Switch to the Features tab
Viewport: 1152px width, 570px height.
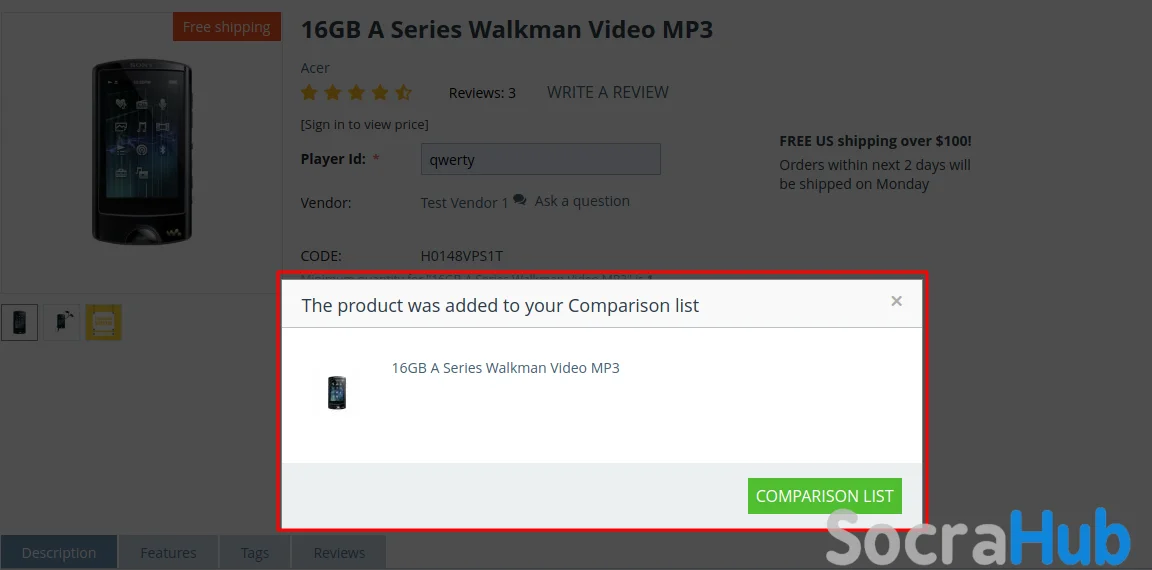168,552
